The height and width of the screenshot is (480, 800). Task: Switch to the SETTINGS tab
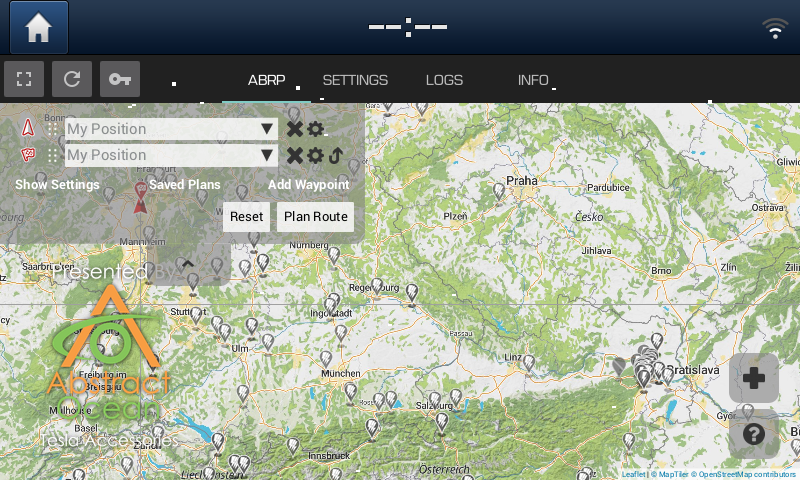point(355,80)
